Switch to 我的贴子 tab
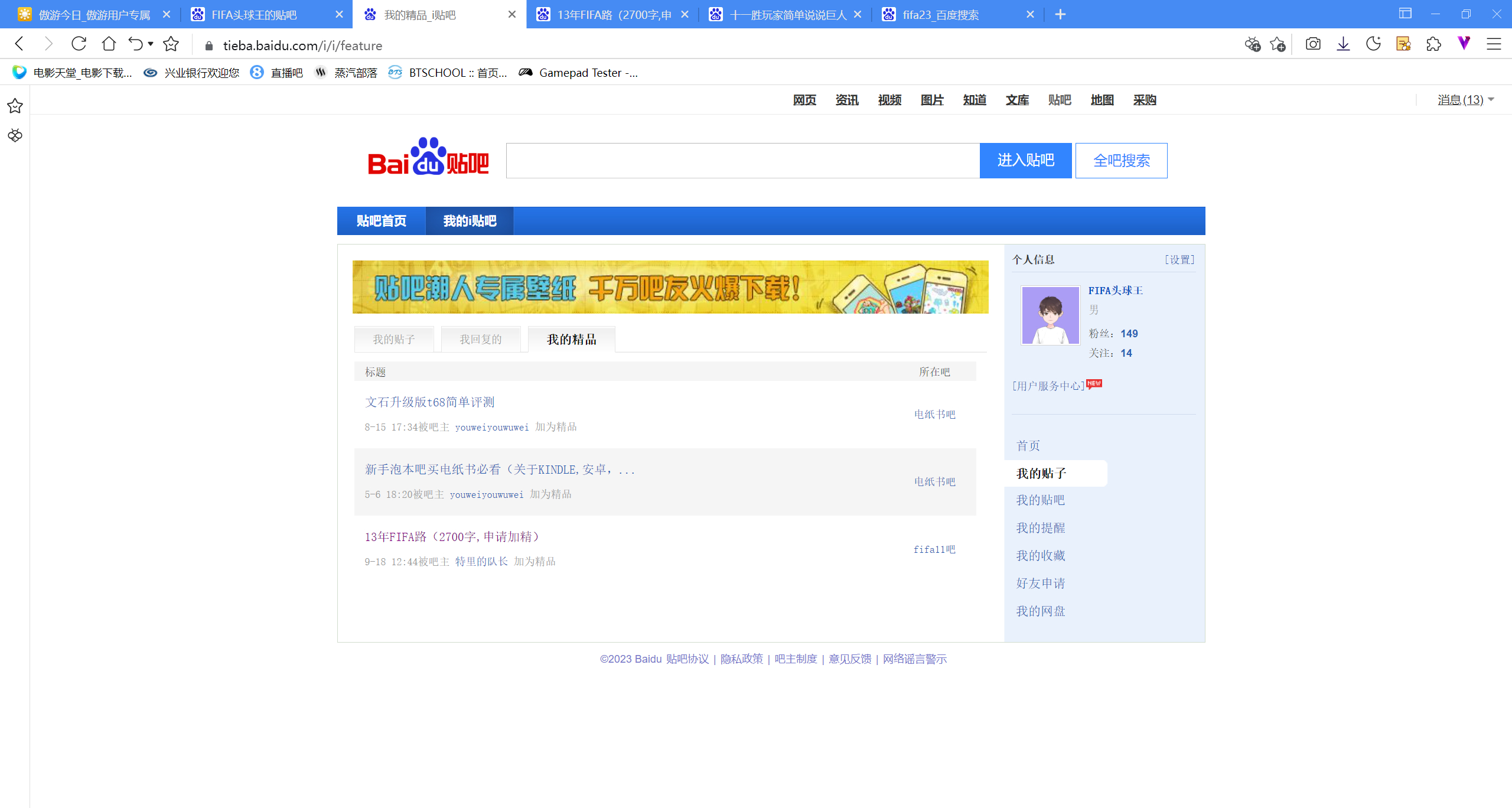 click(394, 339)
